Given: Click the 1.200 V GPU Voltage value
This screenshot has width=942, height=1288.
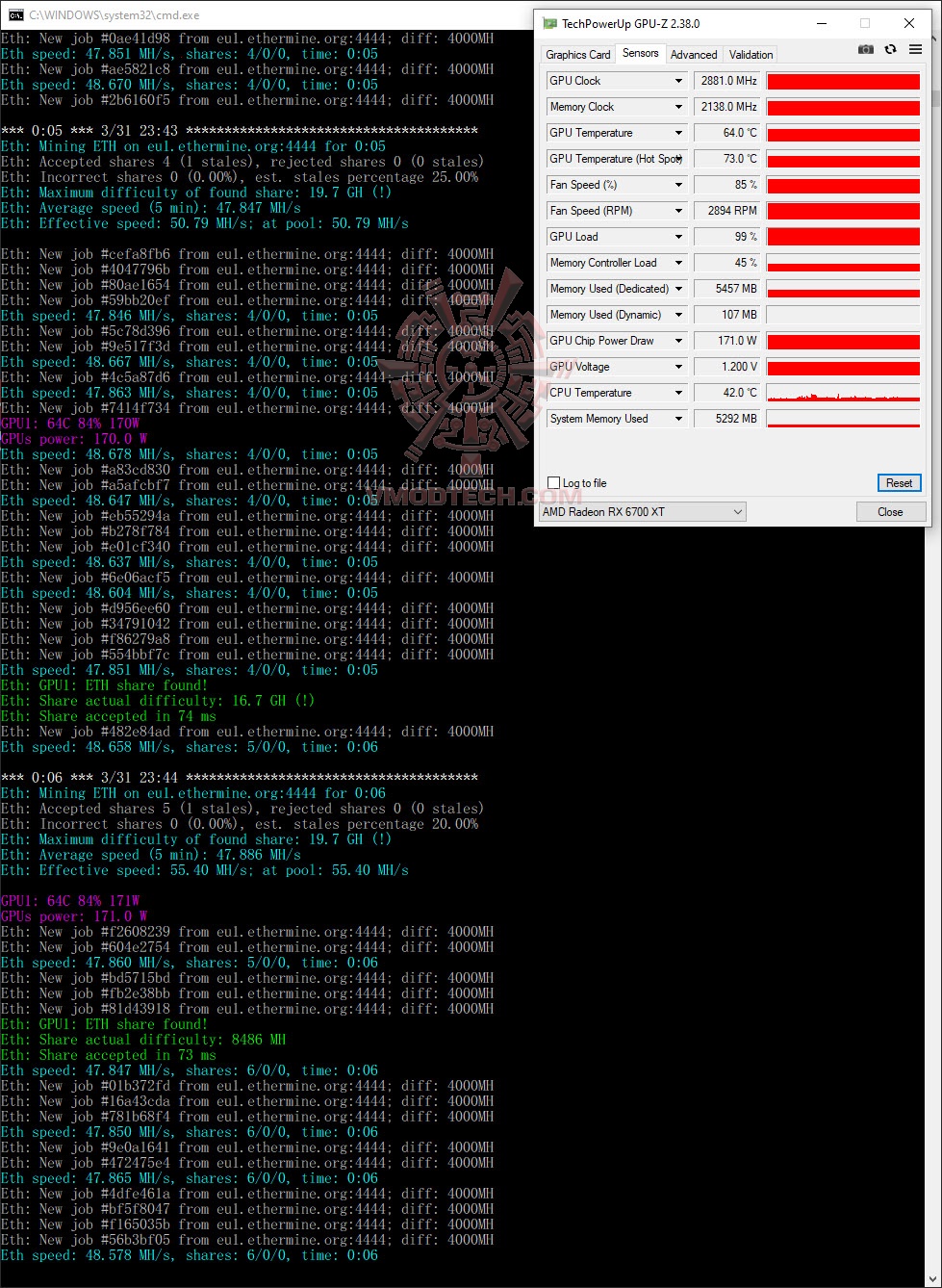Looking at the screenshot, I should pos(726,367).
